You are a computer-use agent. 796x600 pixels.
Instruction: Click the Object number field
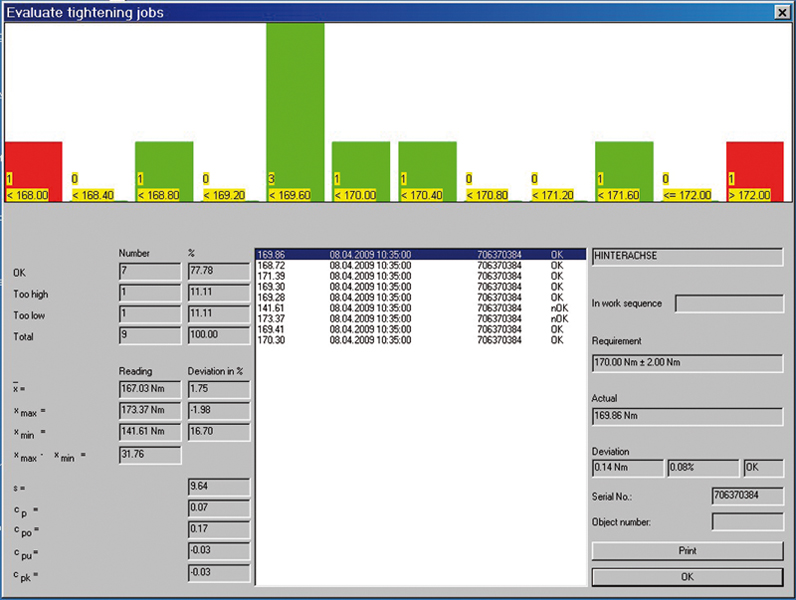[x=747, y=521]
